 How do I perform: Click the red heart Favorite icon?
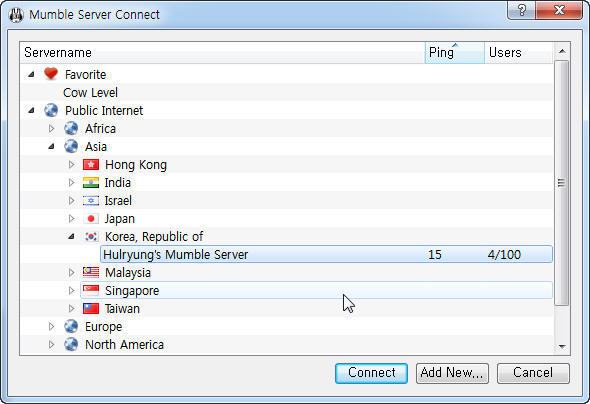point(51,73)
